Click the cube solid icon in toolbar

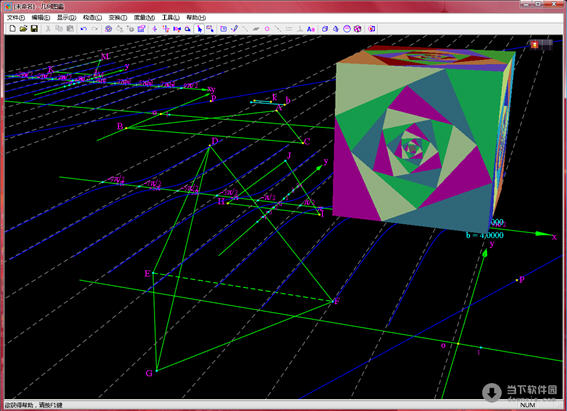click(x=325, y=29)
